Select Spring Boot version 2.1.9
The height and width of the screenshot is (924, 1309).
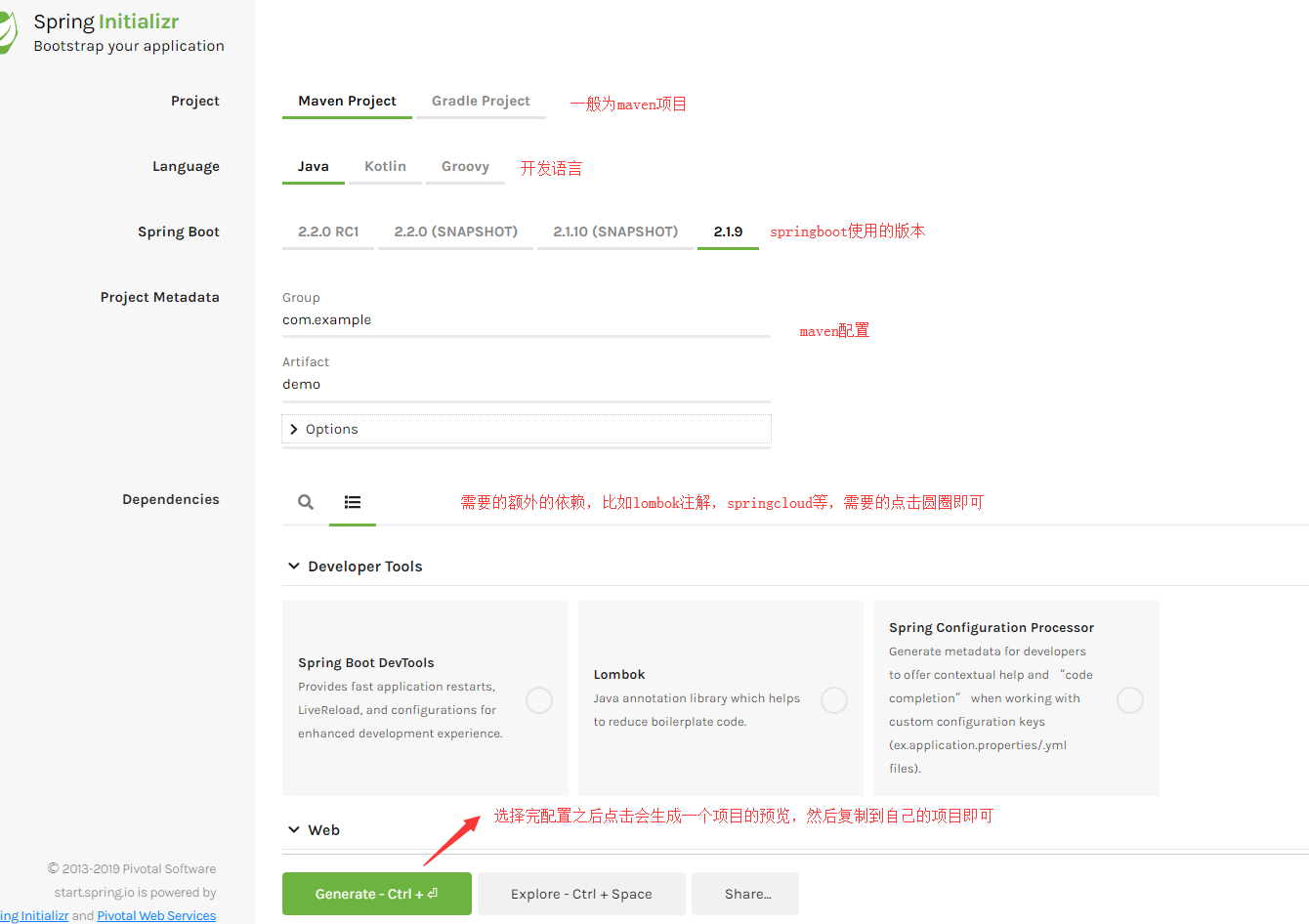[728, 231]
